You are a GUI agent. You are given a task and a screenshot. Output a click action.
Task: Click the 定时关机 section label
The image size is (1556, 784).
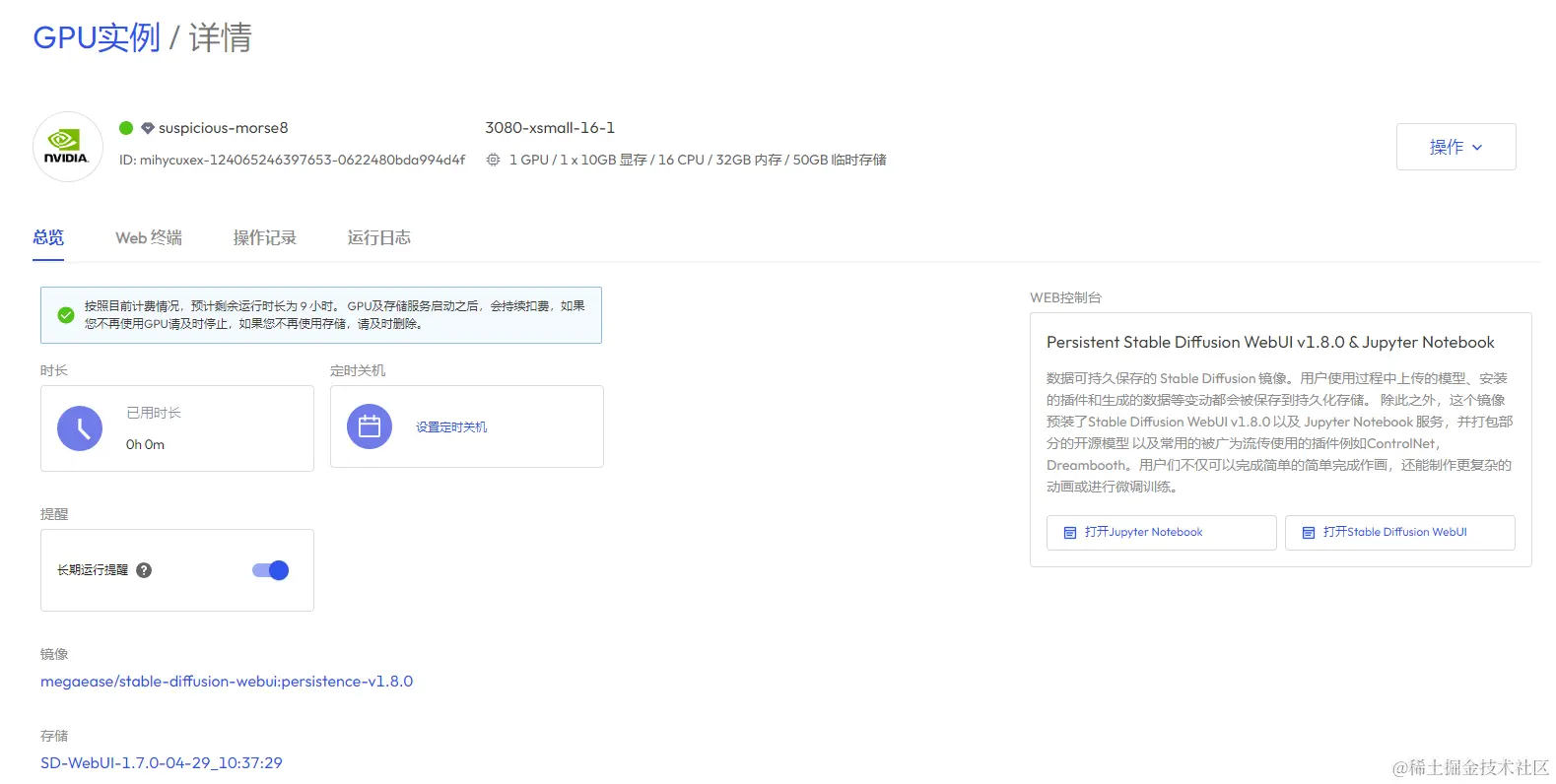[x=358, y=370]
